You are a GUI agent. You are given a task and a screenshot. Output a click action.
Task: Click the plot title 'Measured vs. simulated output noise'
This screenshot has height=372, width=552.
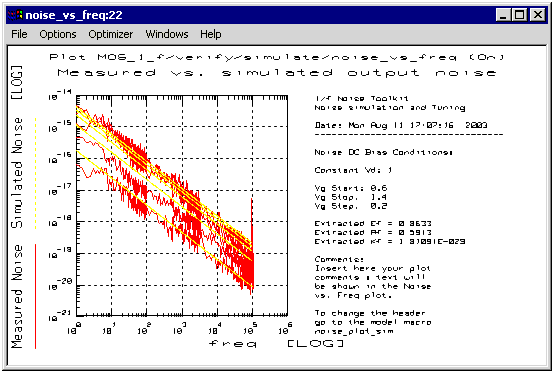(x=277, y=73)
